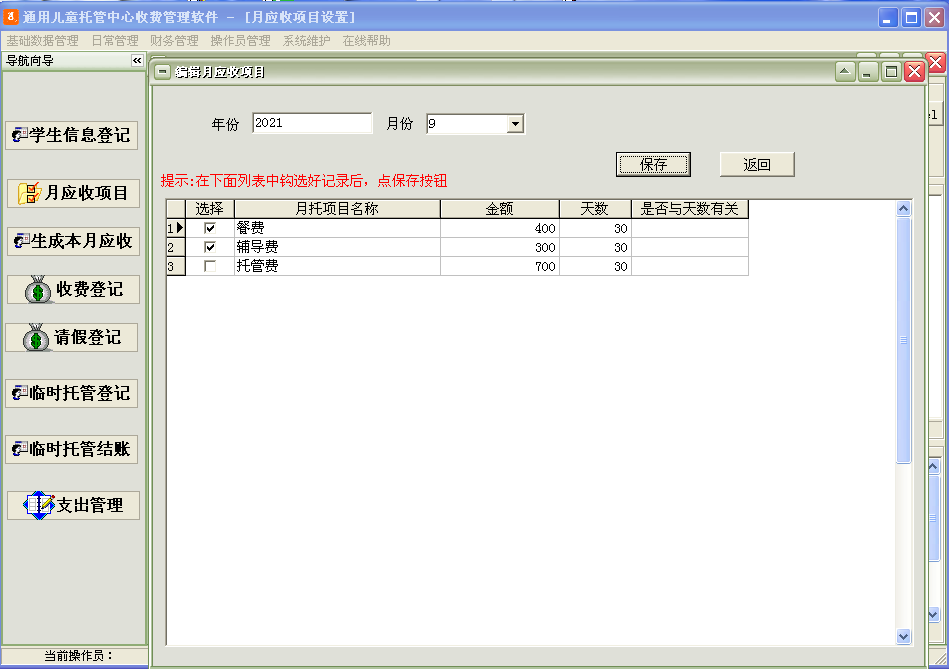
Task: Click 生成本月应收 sidebar icon
Action: 72,241
